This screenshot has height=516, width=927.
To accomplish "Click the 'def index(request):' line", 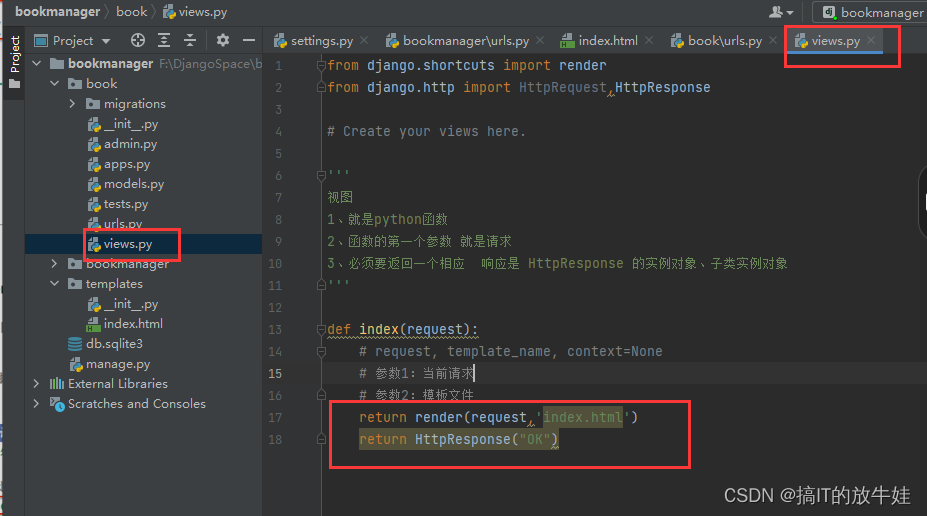I will coord(403,329).
